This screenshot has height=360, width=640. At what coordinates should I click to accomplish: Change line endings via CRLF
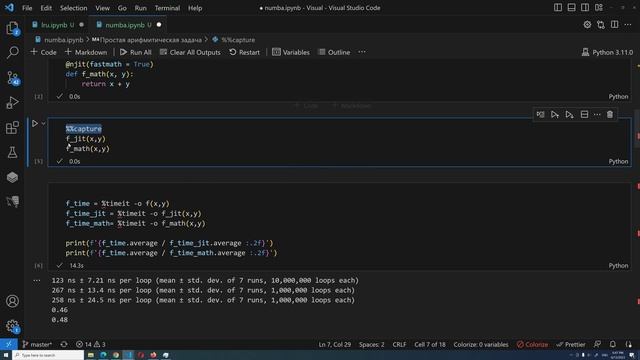click(399, 344)
